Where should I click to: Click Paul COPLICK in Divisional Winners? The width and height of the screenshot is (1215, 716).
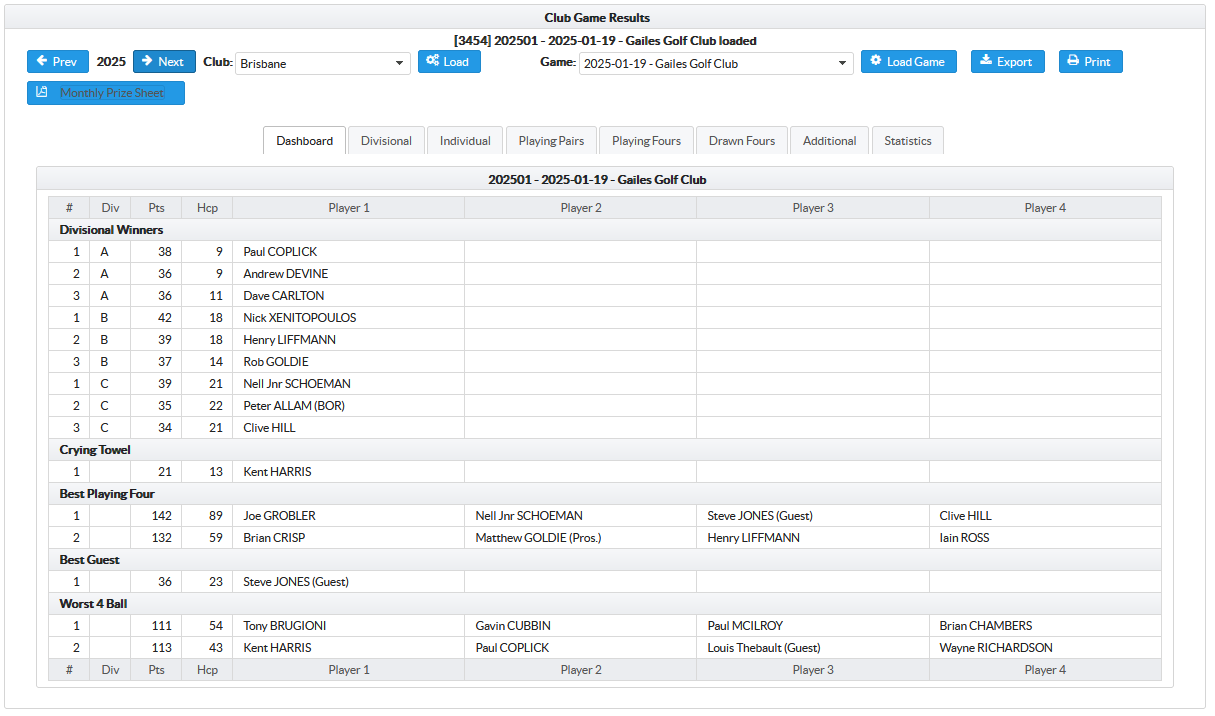pos(280,252)
